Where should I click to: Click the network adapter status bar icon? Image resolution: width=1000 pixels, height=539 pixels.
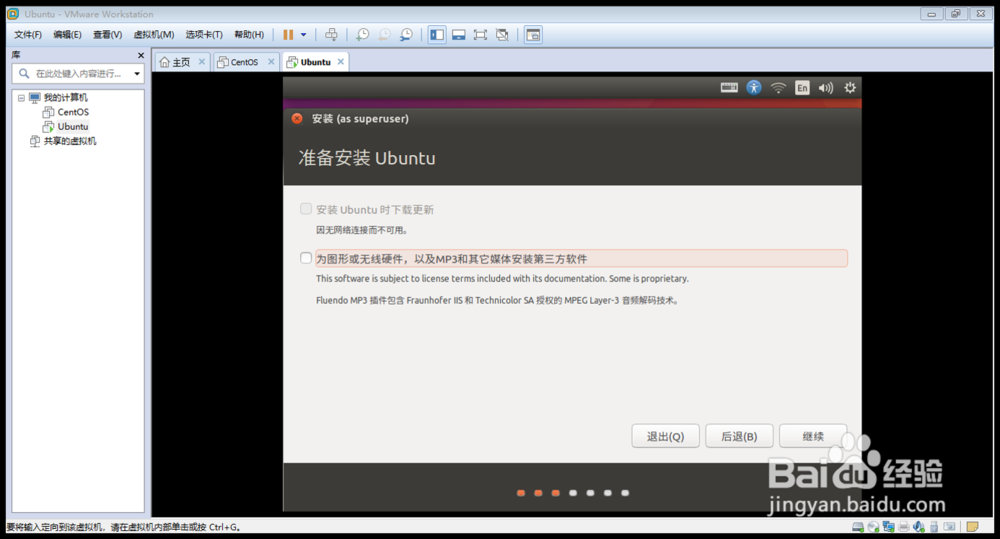888,527
